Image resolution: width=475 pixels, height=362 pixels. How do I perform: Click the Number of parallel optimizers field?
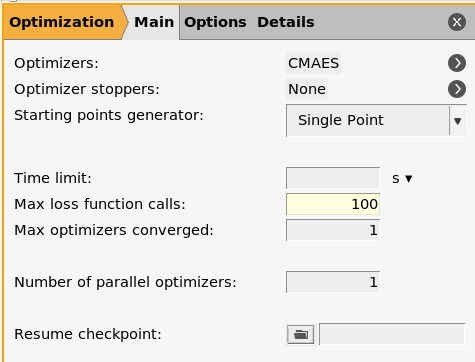(333, 282)
